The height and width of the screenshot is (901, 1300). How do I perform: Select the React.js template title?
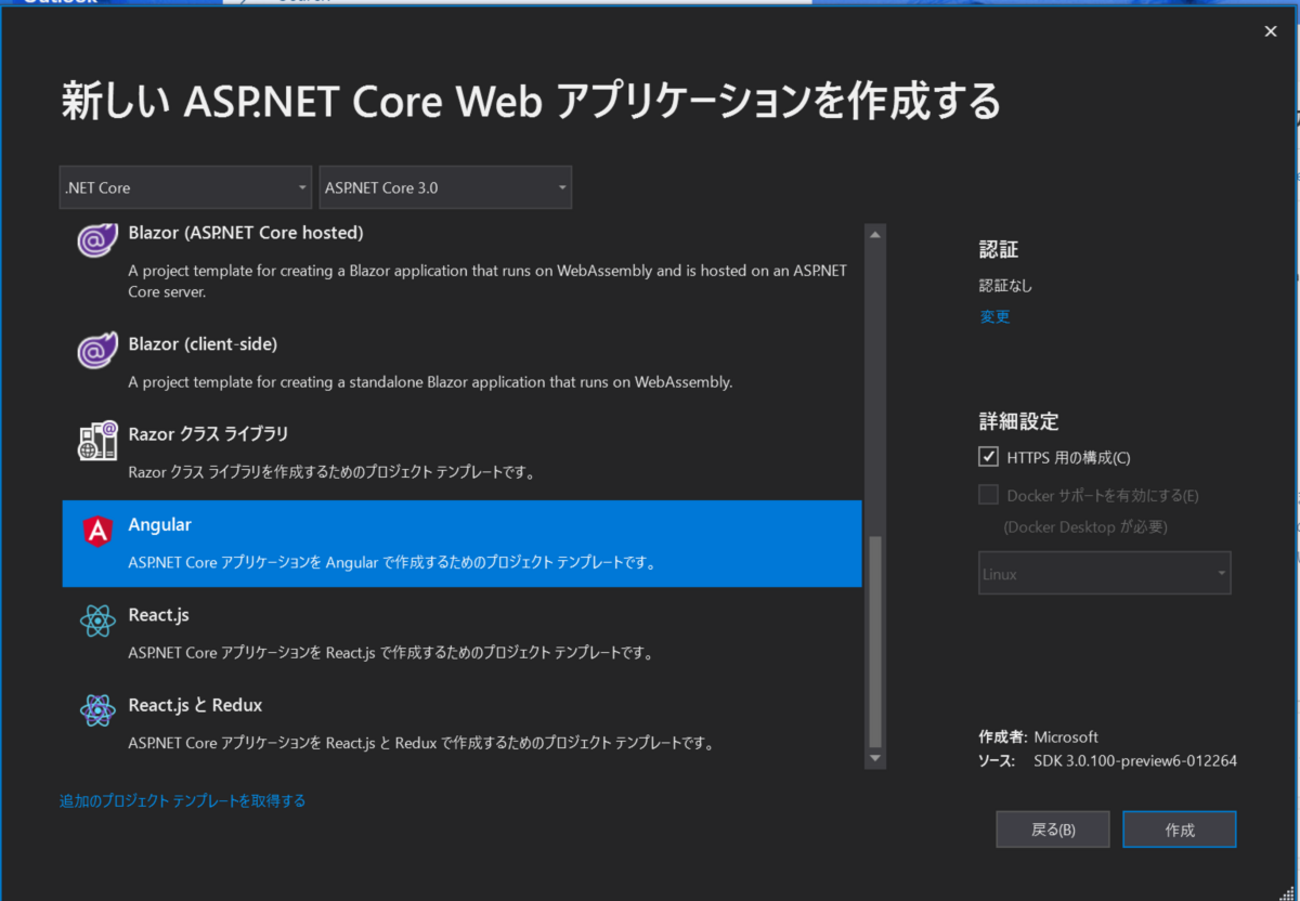point(159,615)
